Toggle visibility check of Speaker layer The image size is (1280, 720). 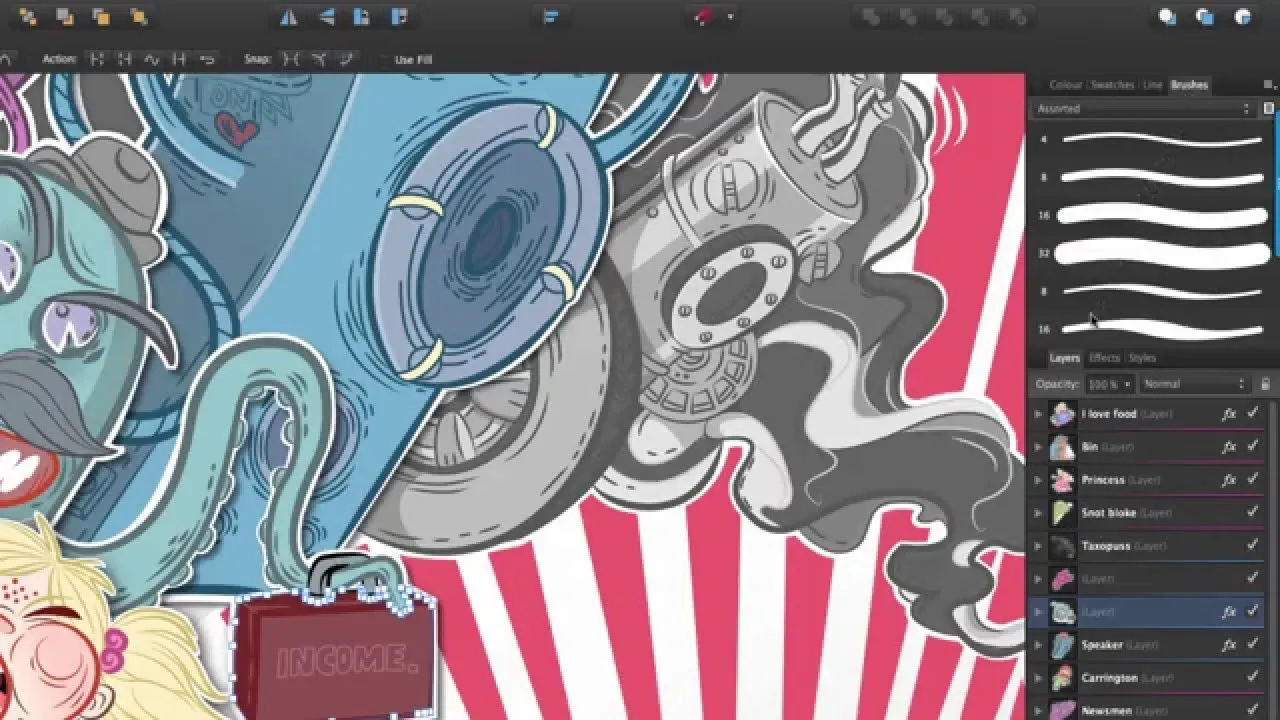coord(1254,644)
